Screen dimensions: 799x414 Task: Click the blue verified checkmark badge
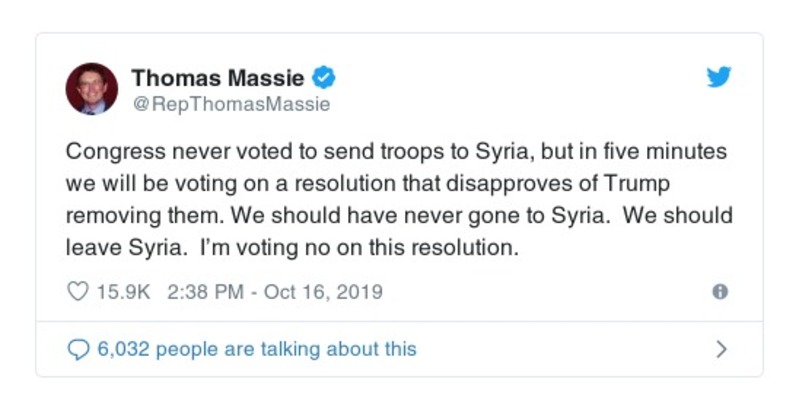click(x=324, y=77)
